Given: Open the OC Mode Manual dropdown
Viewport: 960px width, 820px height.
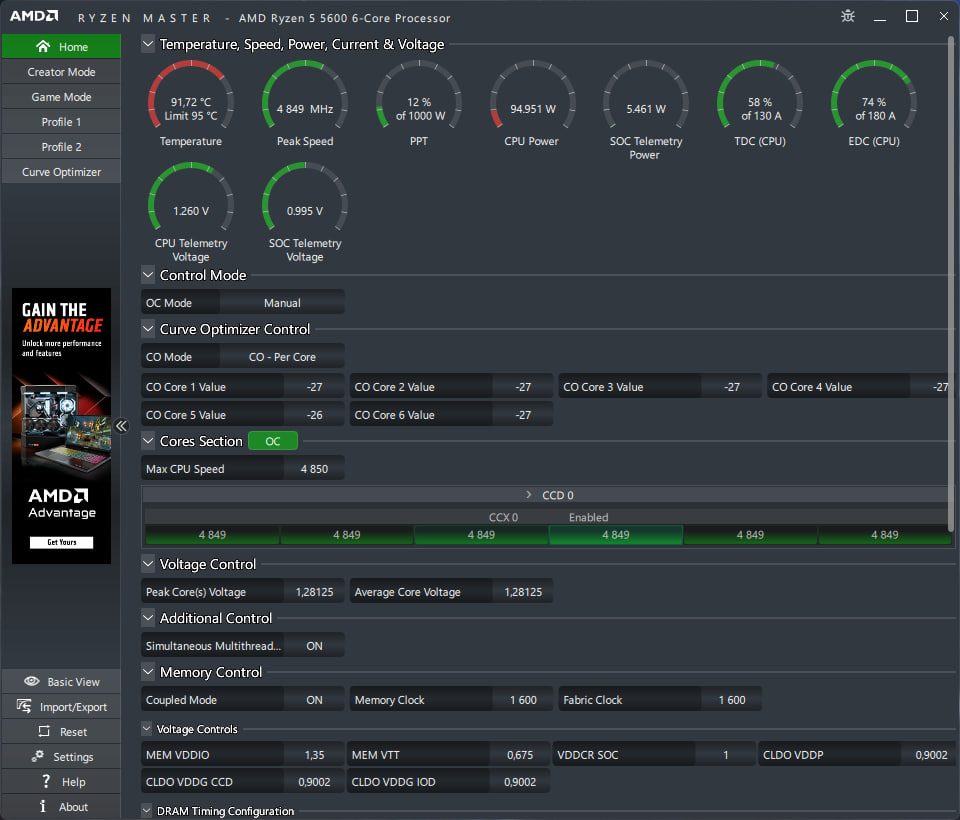Looking at the screenshot, I should (x=282, y=303).
